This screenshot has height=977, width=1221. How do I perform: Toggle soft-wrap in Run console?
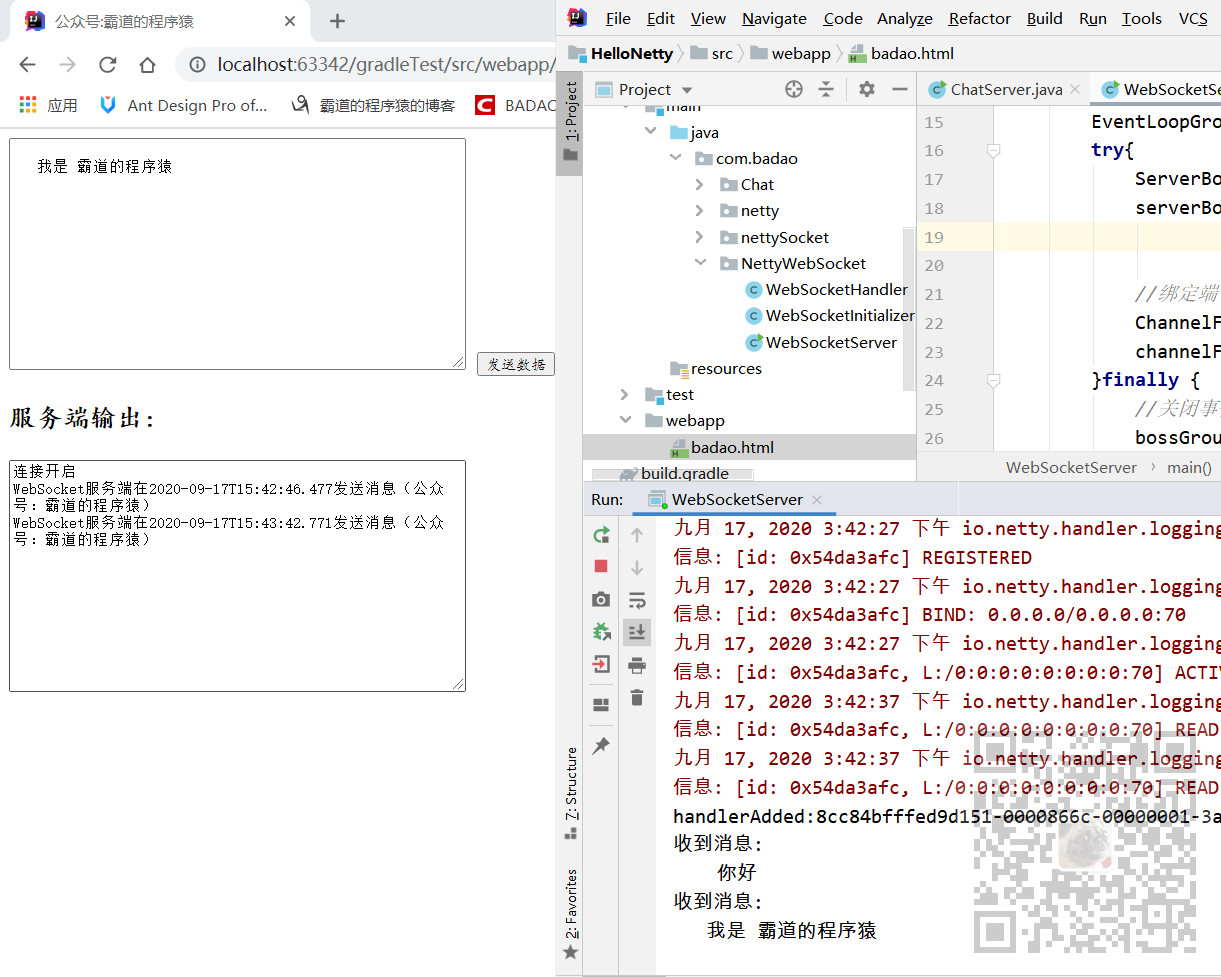[637, 600]
